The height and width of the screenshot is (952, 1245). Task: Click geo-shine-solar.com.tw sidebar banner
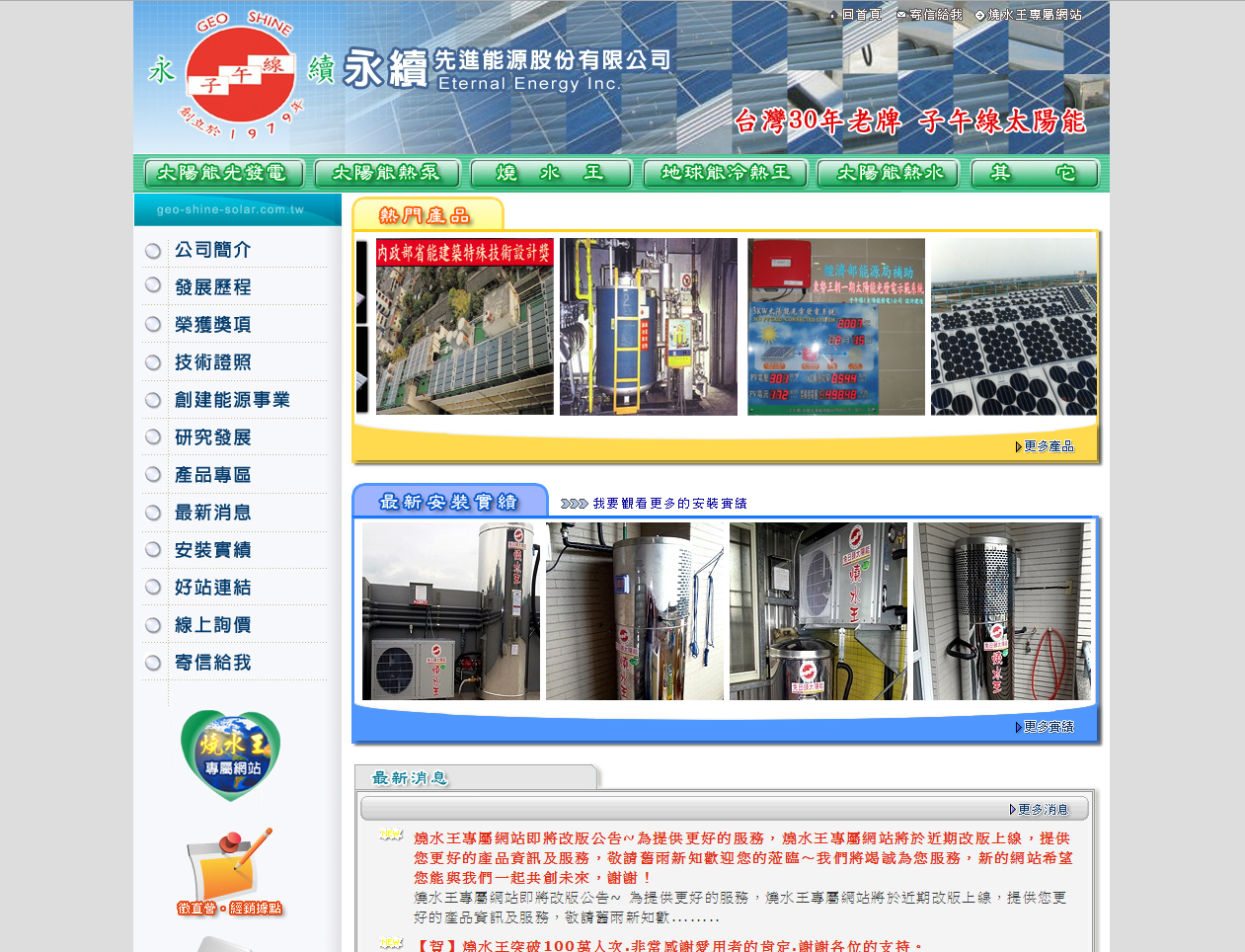pos(238,209)
